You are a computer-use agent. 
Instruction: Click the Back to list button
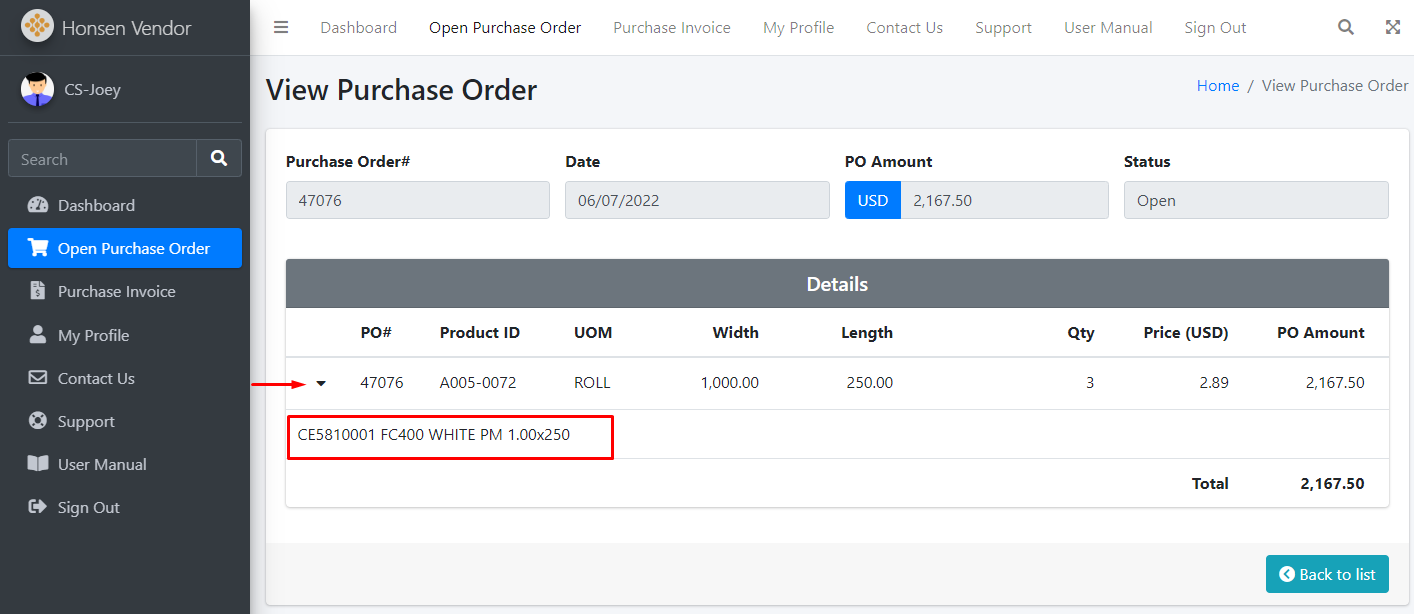1327,574
